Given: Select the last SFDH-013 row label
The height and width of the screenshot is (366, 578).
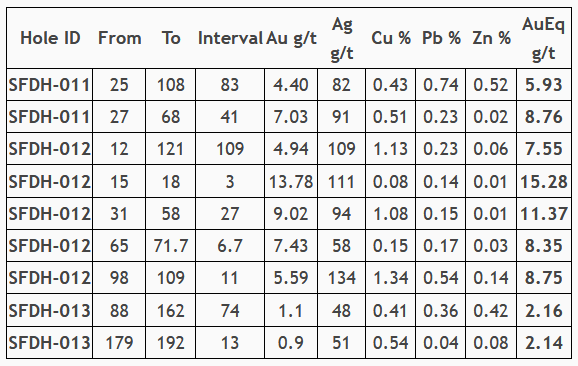Looking at the screenshot, I should 50,342.
